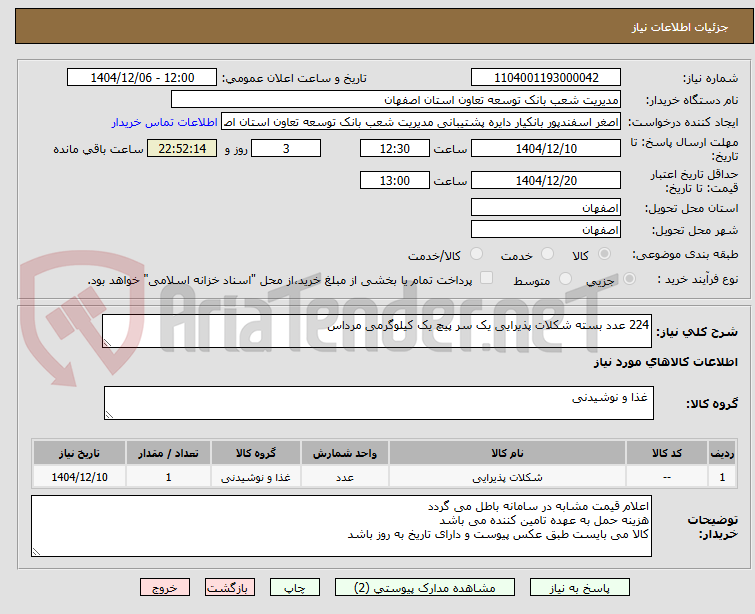The width and height of the screenshot is (755, 614).
Task: Click the ردیف column header
Action: (x=722, y=453)
